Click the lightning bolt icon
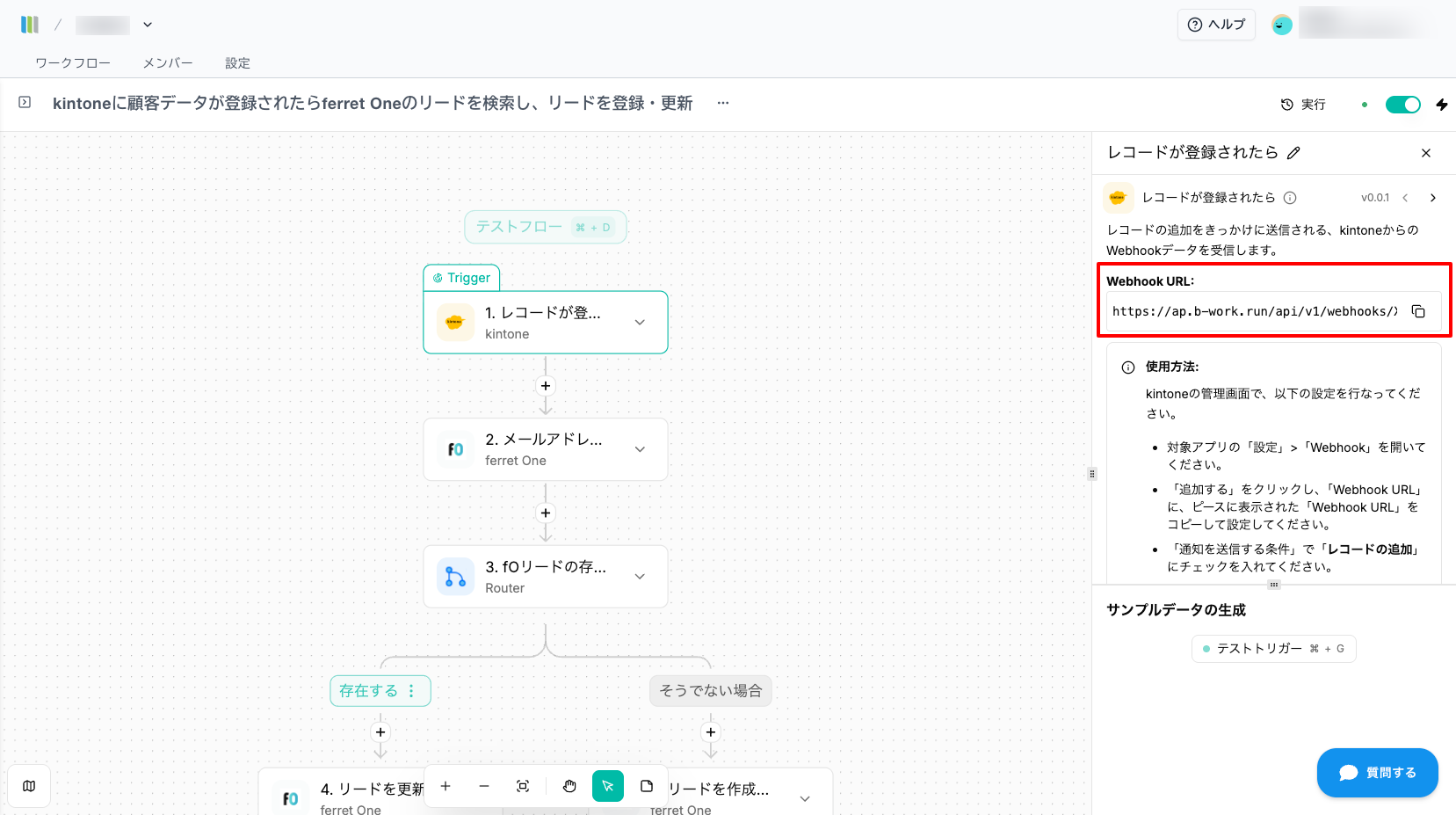 (1442, 105)
